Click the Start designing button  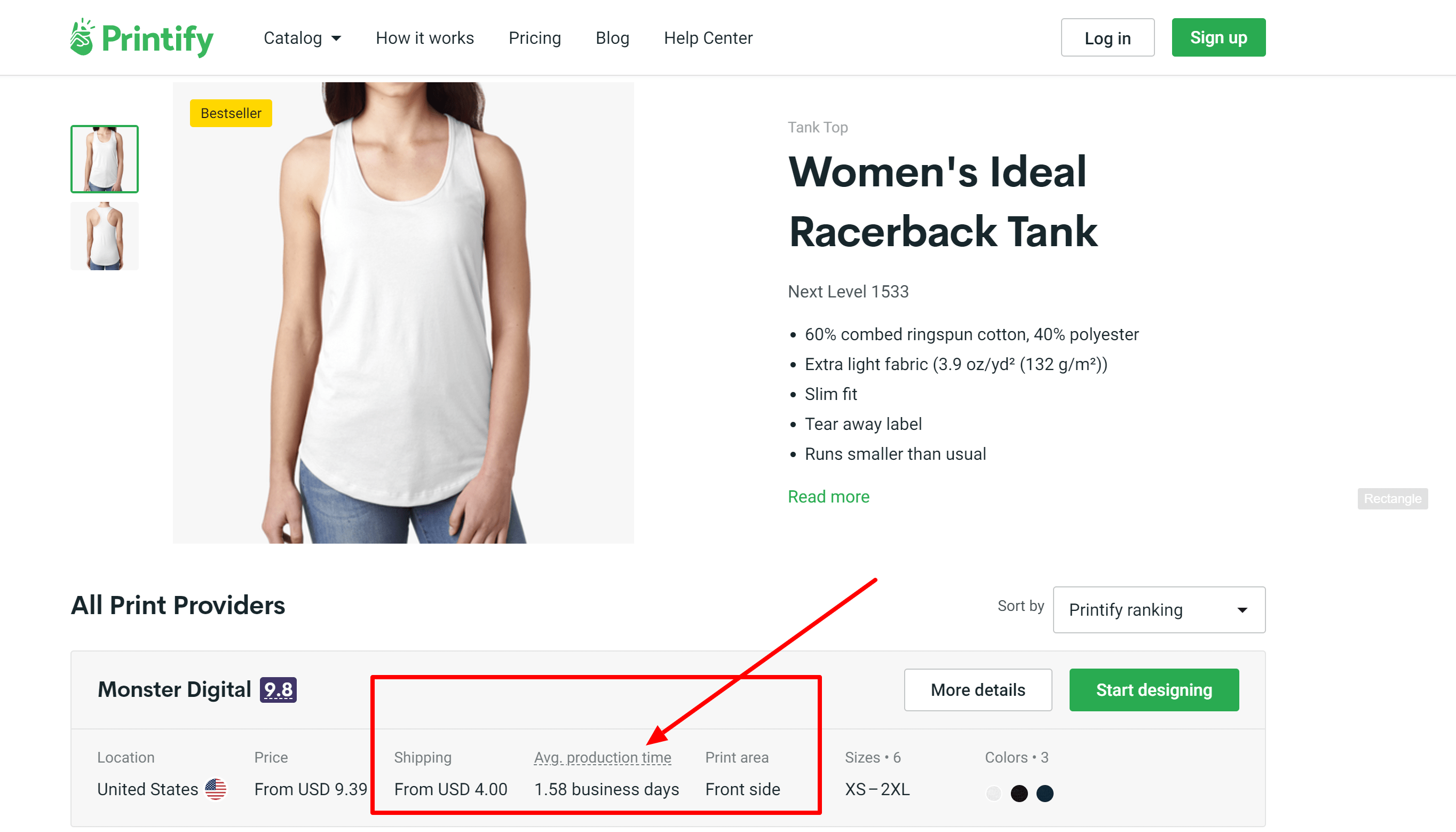(1153, 690)
